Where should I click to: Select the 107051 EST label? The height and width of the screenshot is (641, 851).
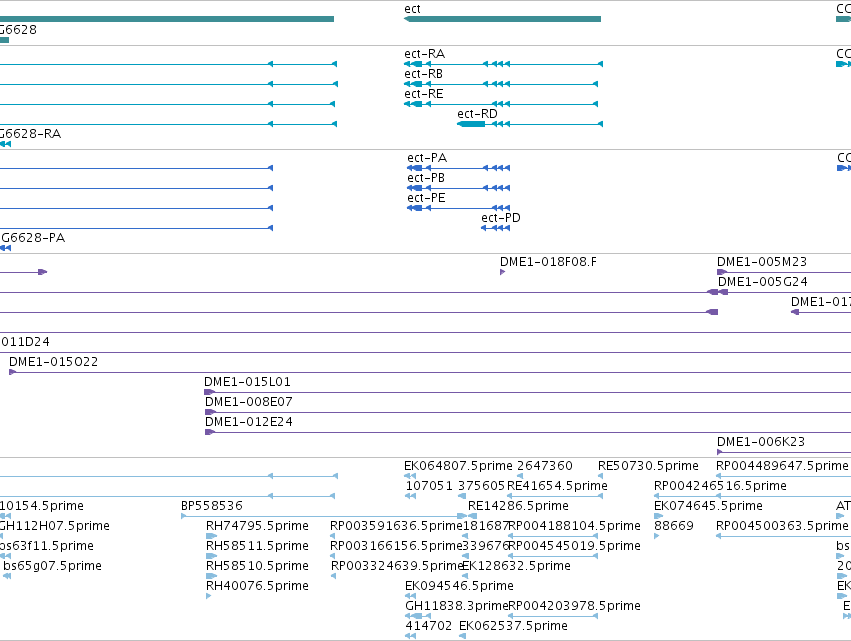tap(429, 486)
